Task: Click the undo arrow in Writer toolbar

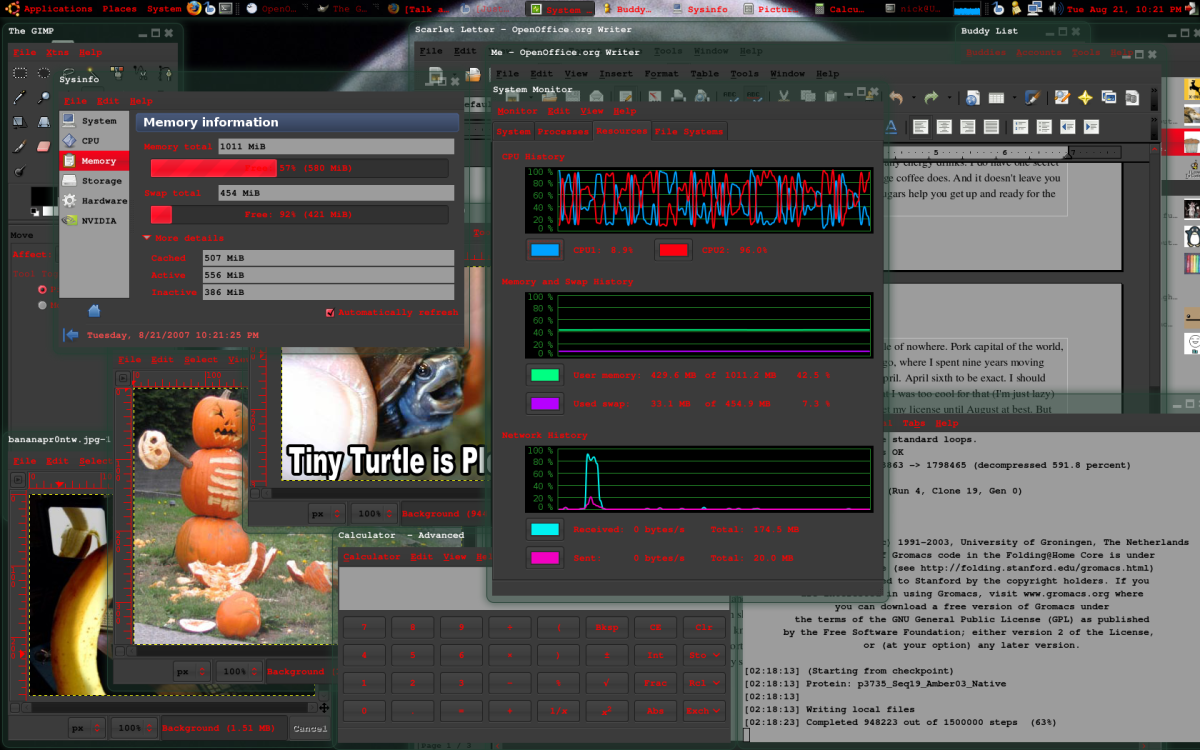Action: (897, 97)
